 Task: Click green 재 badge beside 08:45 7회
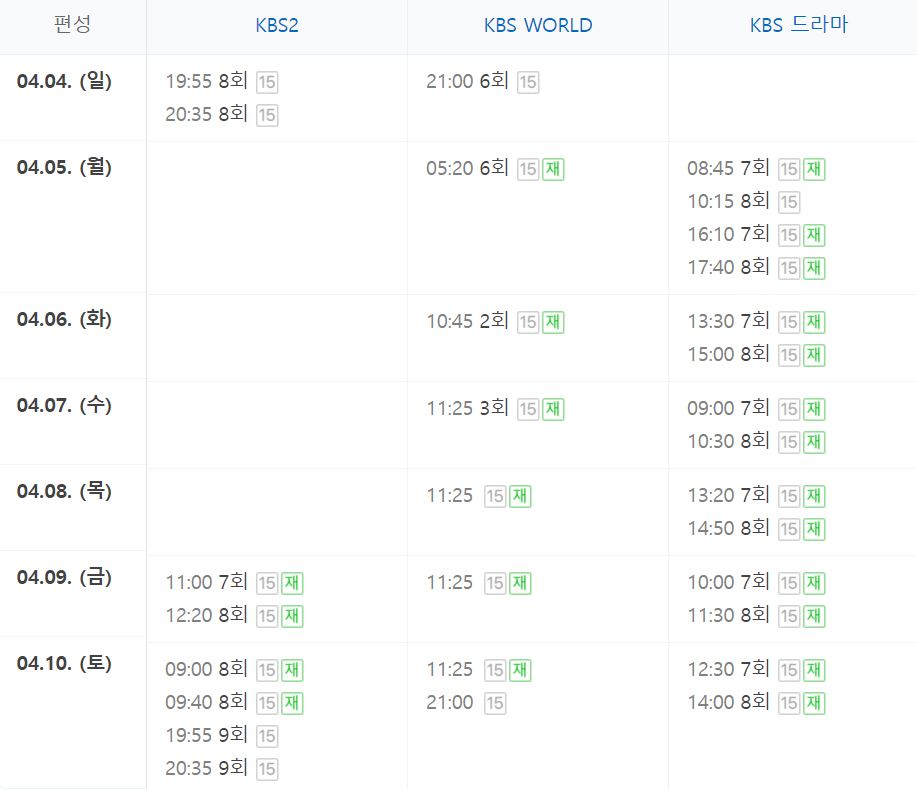(813, 169)
